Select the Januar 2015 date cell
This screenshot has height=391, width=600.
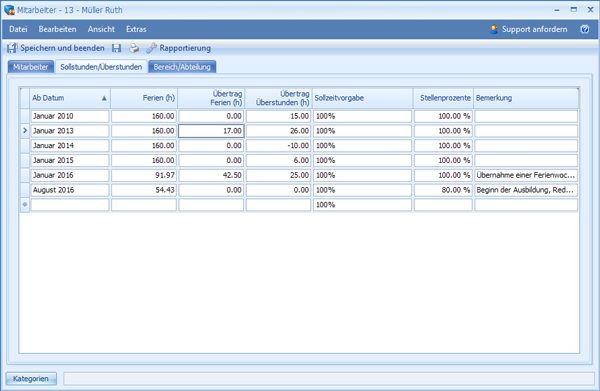pyautogui.click(x=70, y=160)
